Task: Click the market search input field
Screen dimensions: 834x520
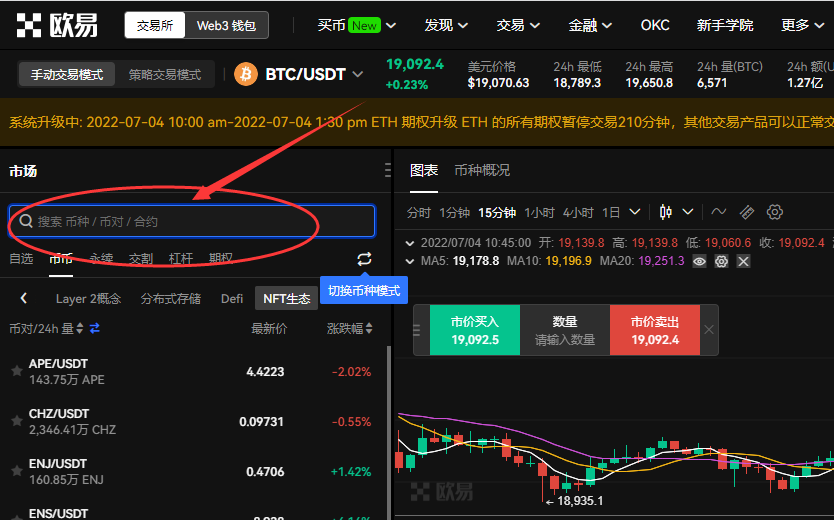Action: [x=192, y=221]
